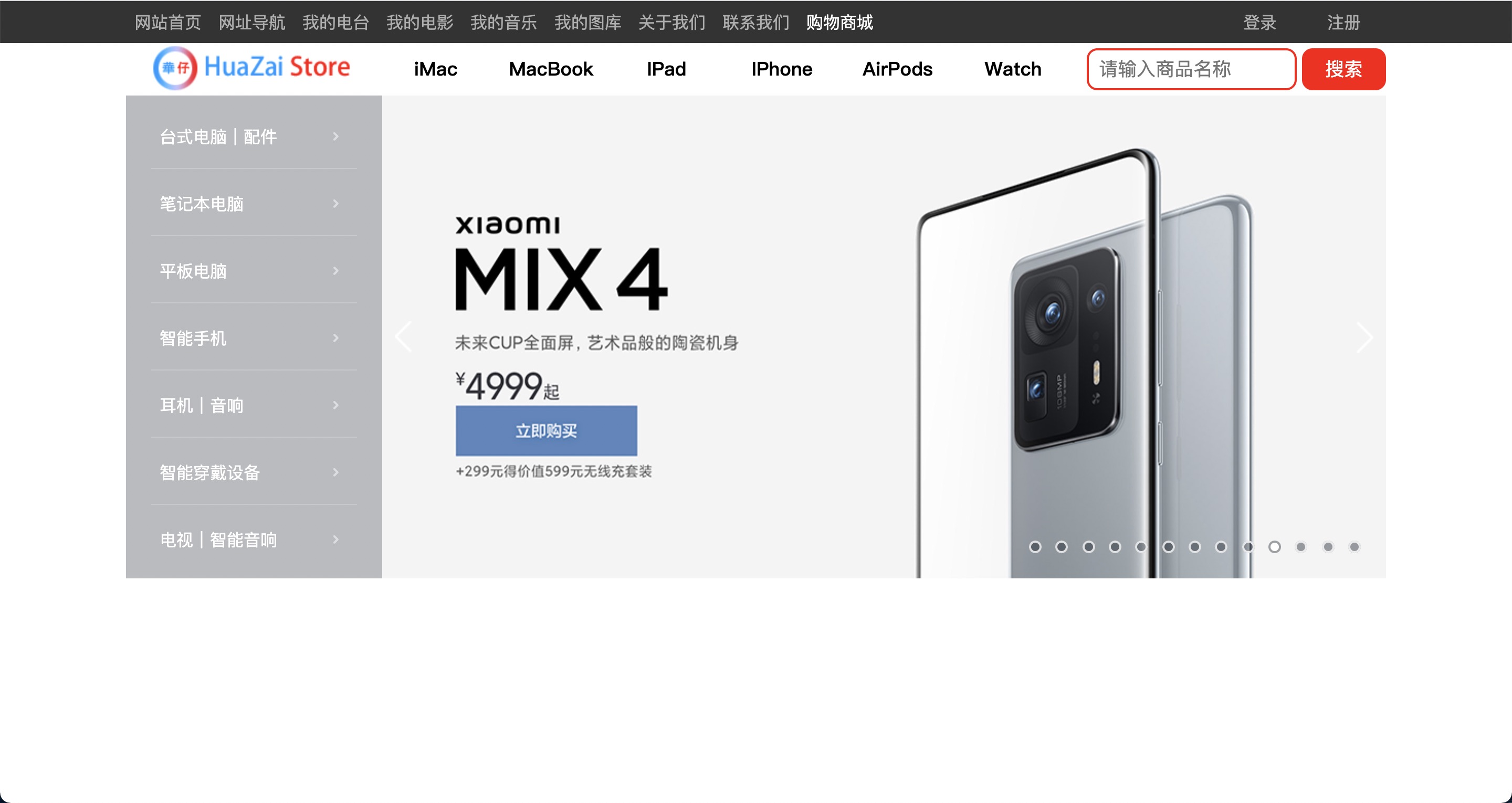Click the HuaZai Store logo
The width and height of the screenshot is (1512, 803).
(x=252, y=68)
